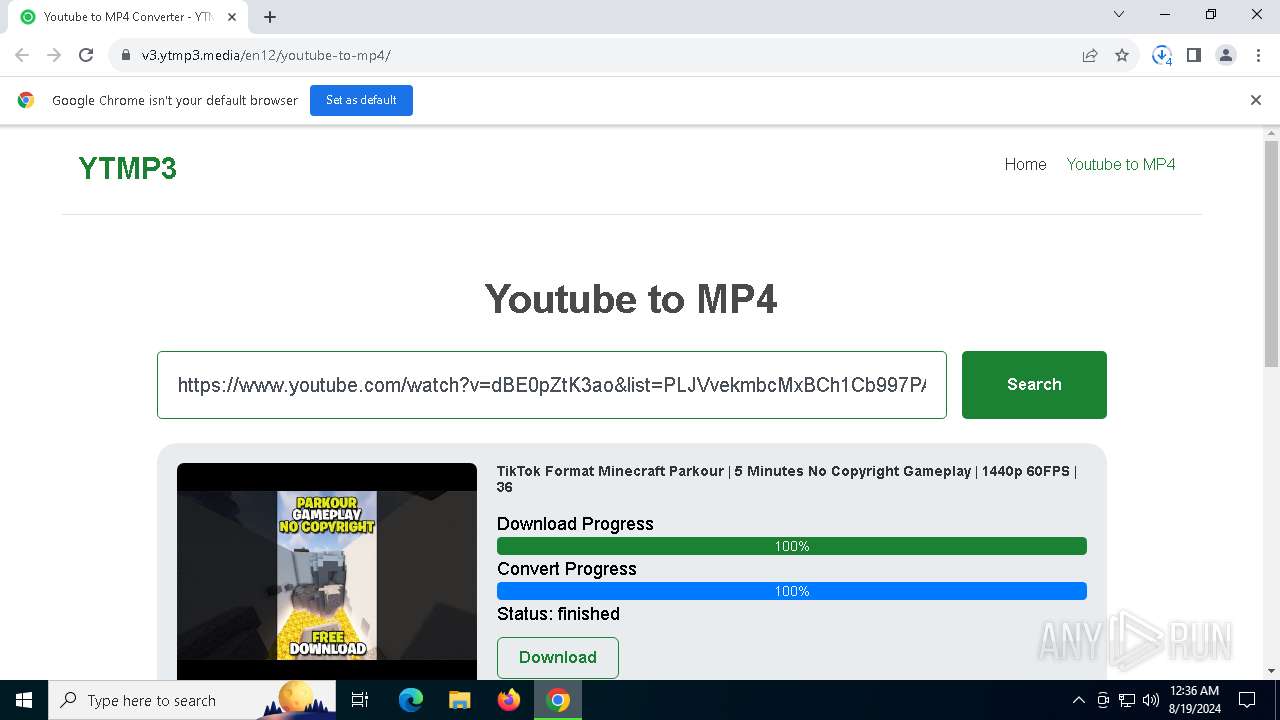Click the blue Convert Progress bar

point(792,591)
